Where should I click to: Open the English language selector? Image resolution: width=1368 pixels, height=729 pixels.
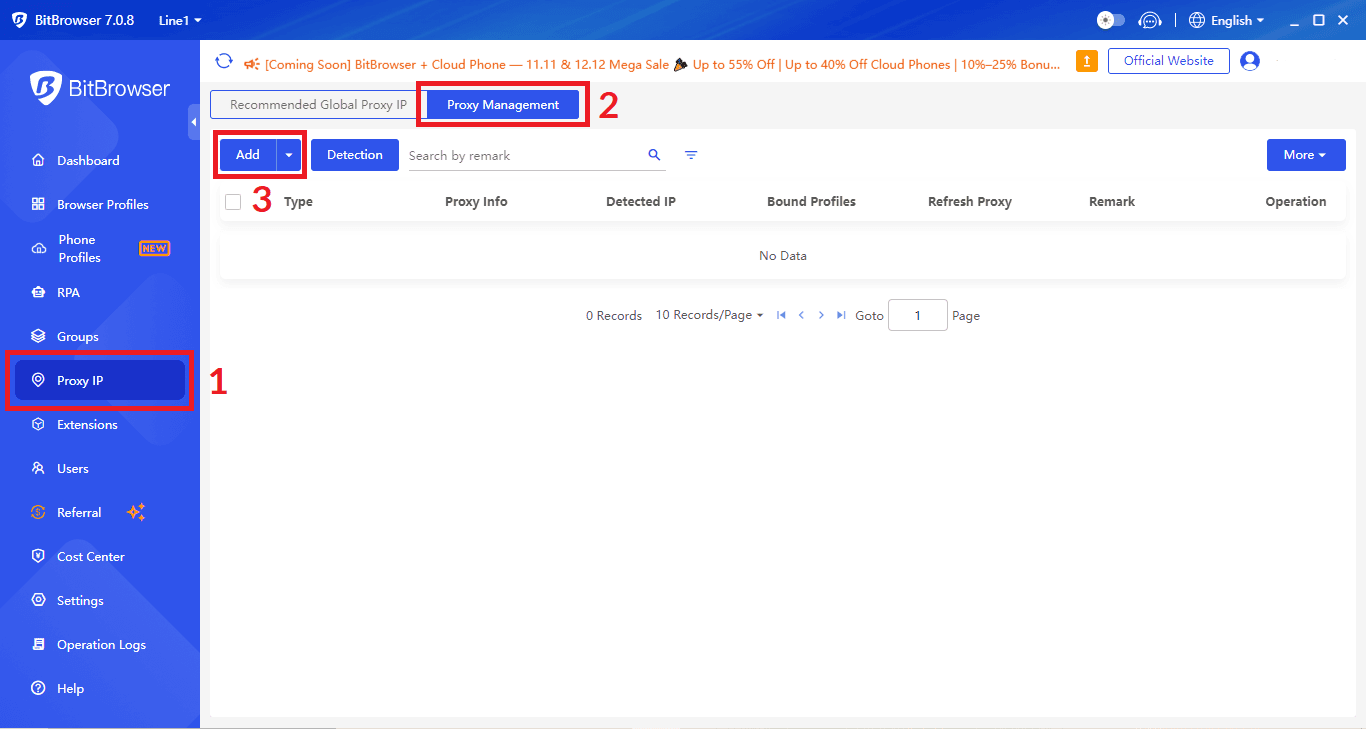(1226, 19)
